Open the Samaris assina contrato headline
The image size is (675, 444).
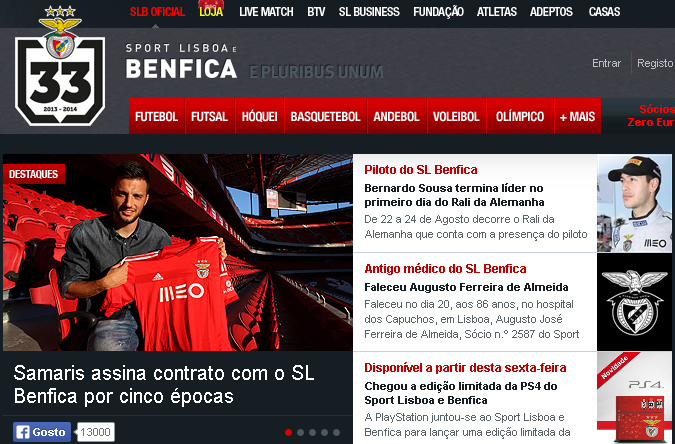[x=164, y=385]
